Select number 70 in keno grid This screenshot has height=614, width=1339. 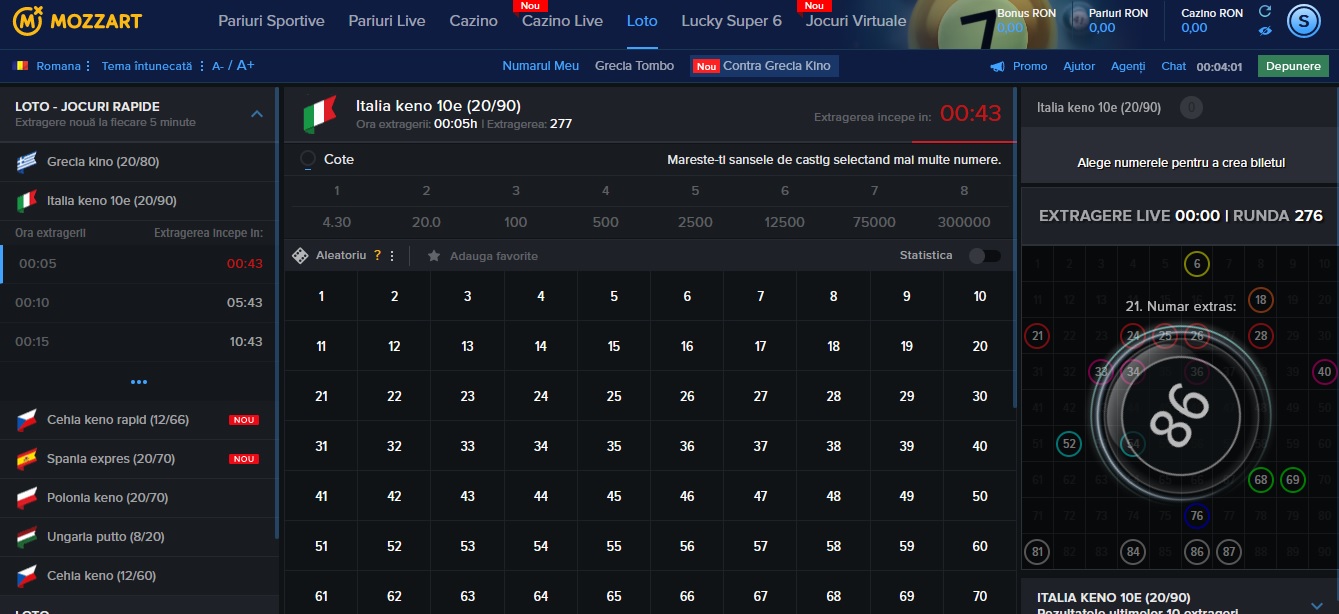point(980,596)
